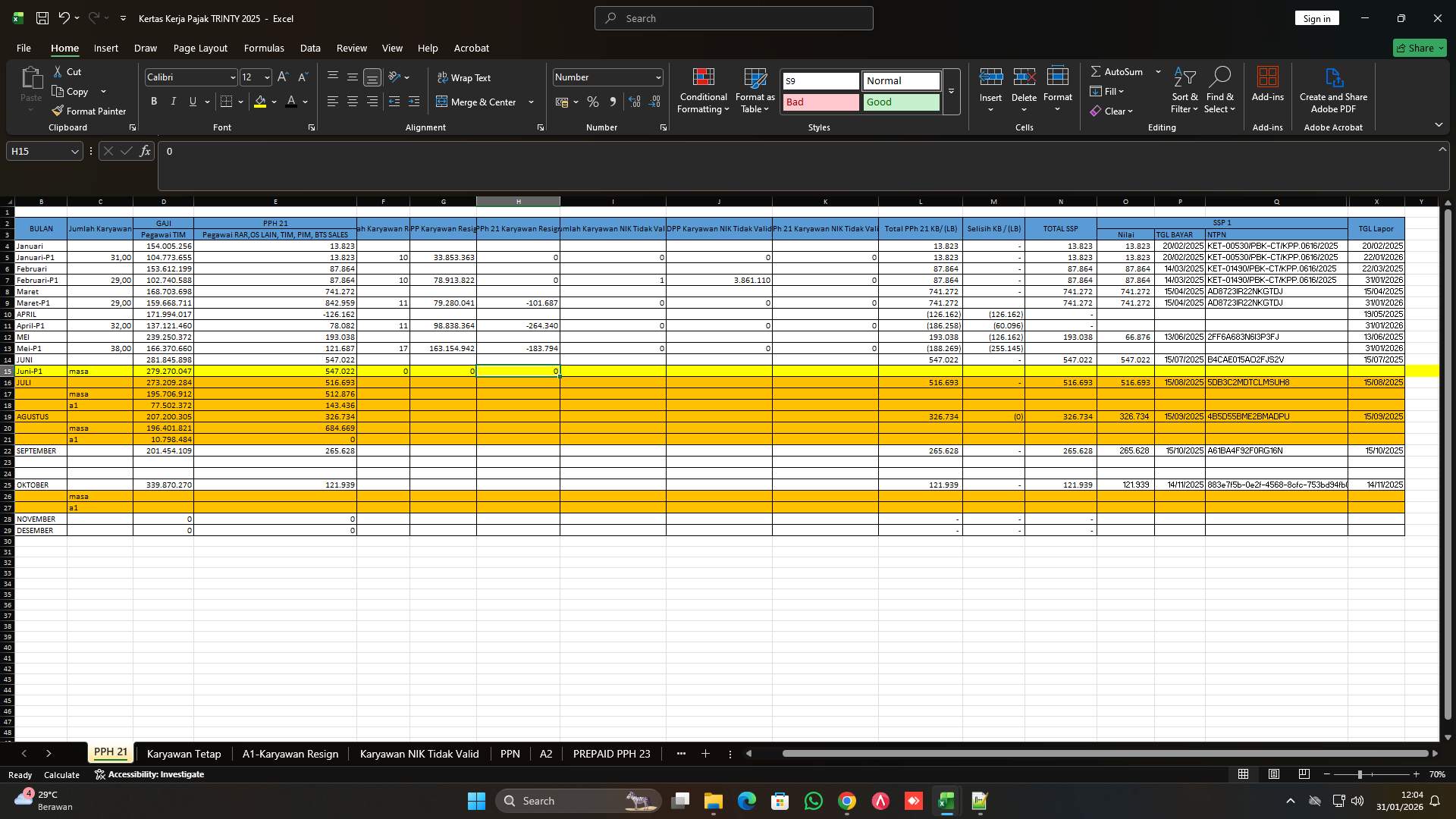The image size is (1456, 819).
Task: Expand the Fill Color dropdown arrow
Action: (x=273, y=101)
